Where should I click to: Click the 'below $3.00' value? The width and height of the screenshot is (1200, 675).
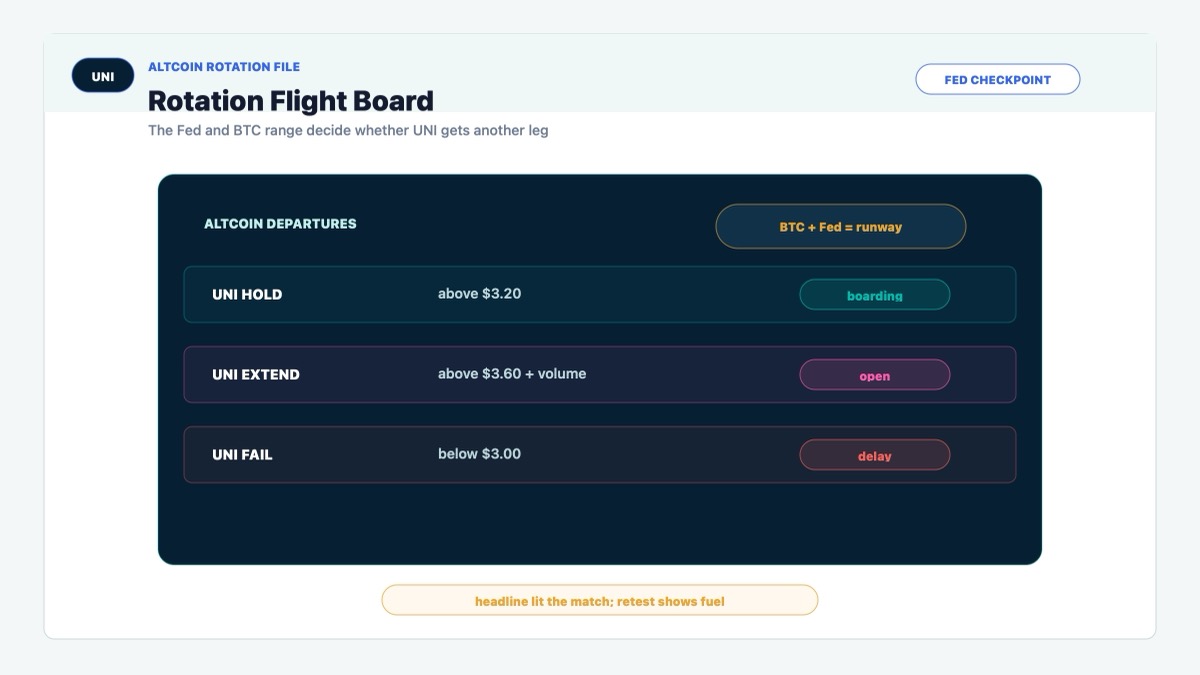[x=479, y=454]
